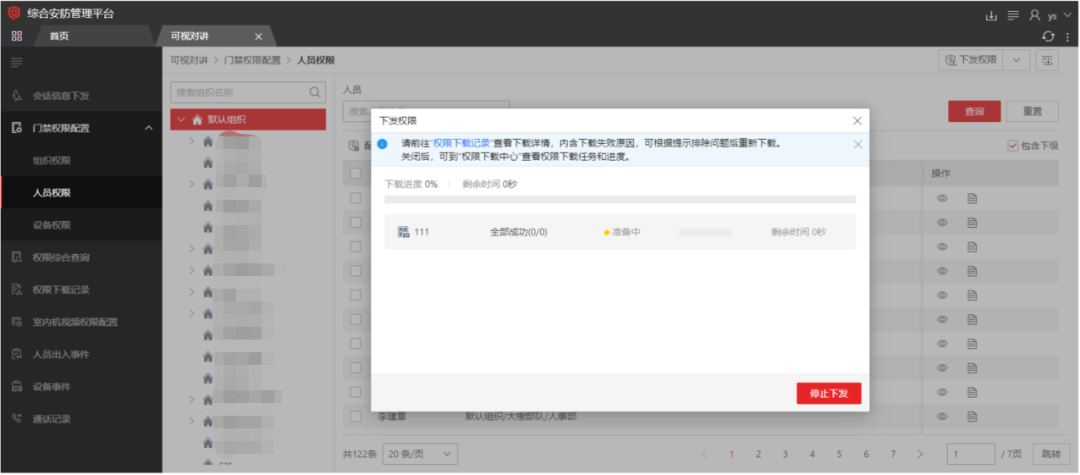The height and width of the screenshot is (475, 1080).
Task: Click the 通话记录 phone icon
Action: (17, 419)
